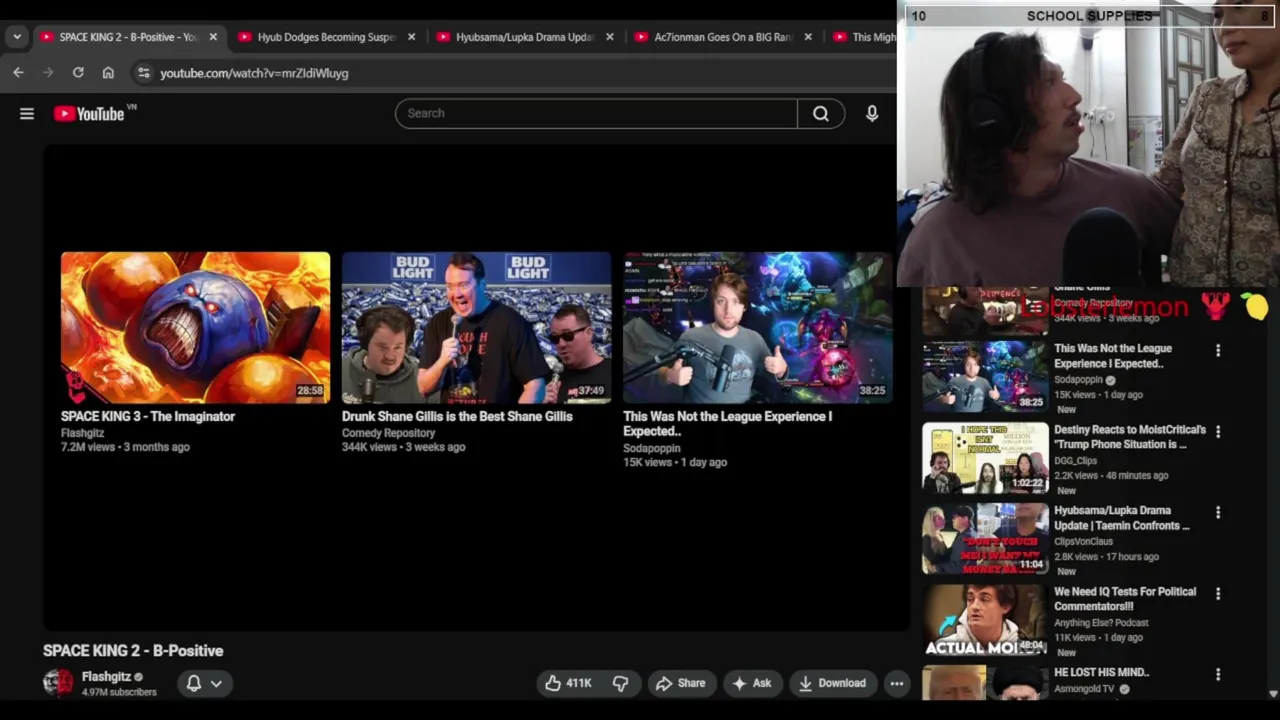The height and width of the screenshot is (720, 1280).
Task: Click the URL address bar text
Action: pyautogui.click(x=254, y=73)
